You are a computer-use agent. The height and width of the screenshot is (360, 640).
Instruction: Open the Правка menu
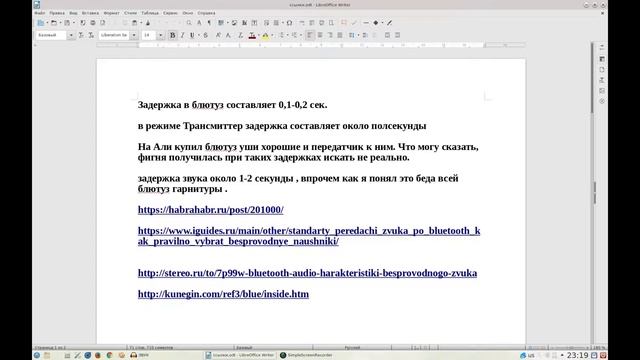pos(57,13)
